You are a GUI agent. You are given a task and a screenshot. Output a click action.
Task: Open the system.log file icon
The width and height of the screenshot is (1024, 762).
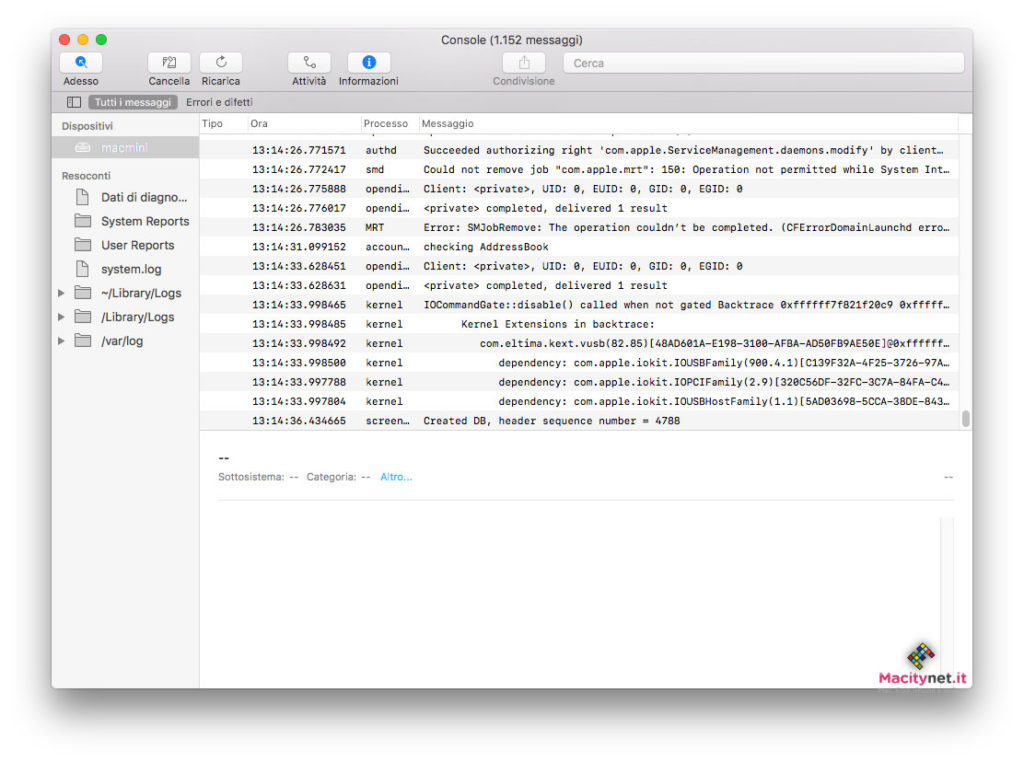pyautogui.click(x=83, y=269)
